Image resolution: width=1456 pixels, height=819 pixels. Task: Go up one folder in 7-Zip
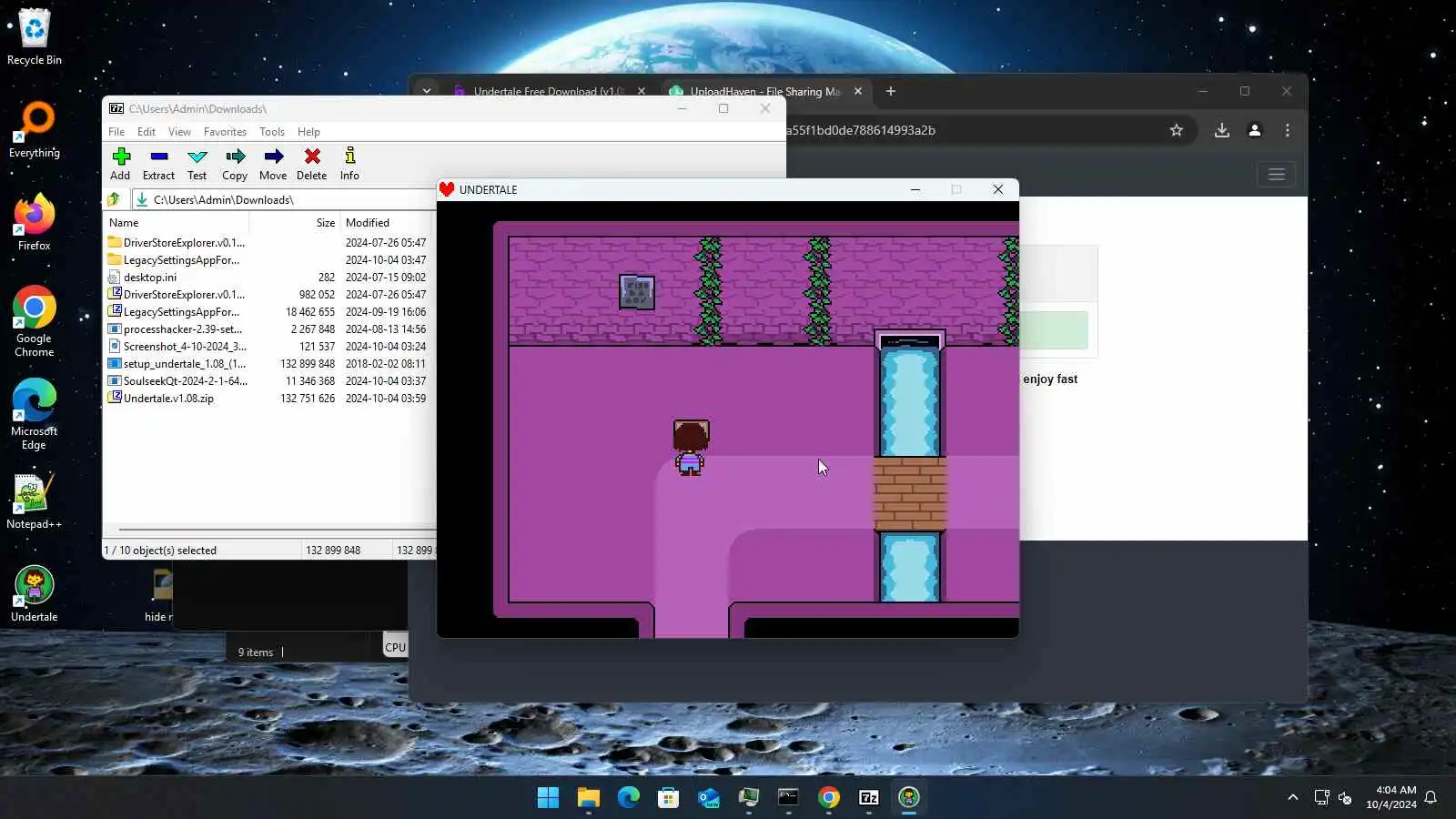(114, 199)
